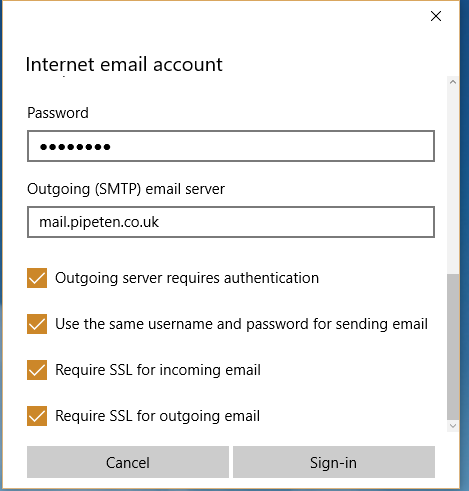Uncheck the same username and password box
Screen dimensions: 469x491
click(37, 324)
